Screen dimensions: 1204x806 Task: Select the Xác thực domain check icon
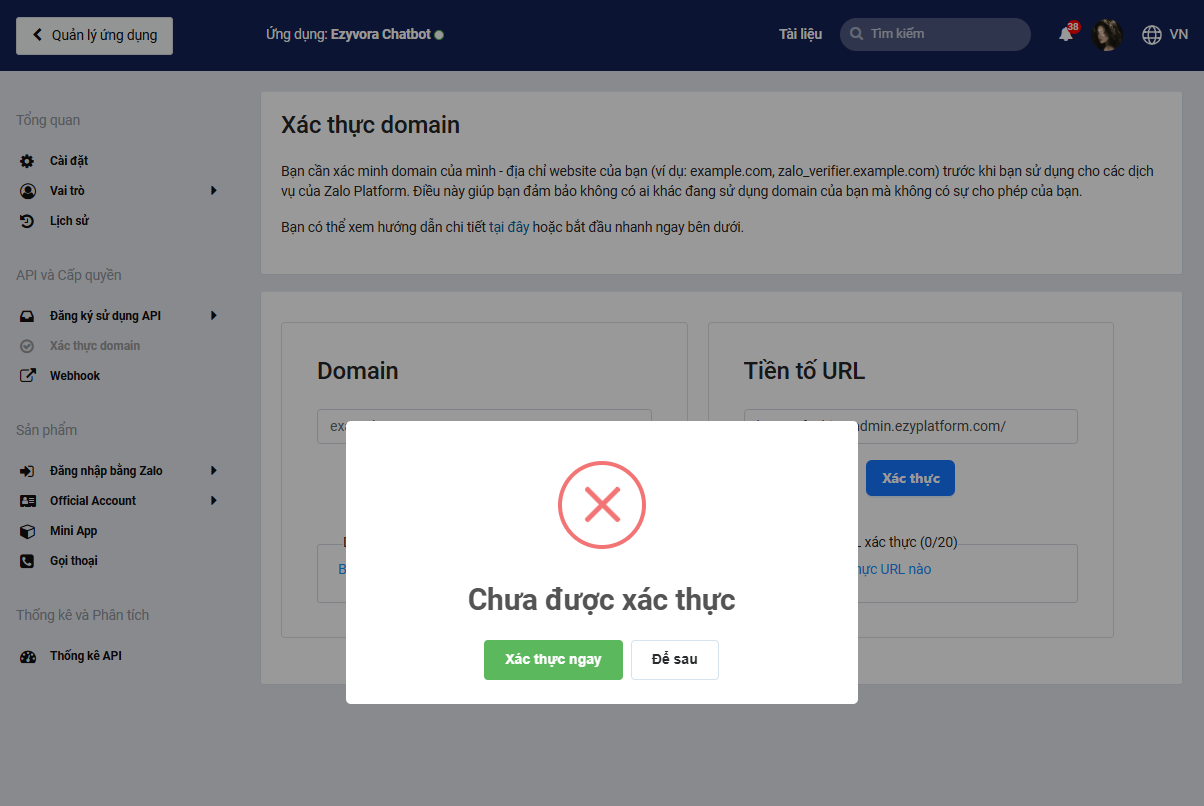(x=28, y=346)
